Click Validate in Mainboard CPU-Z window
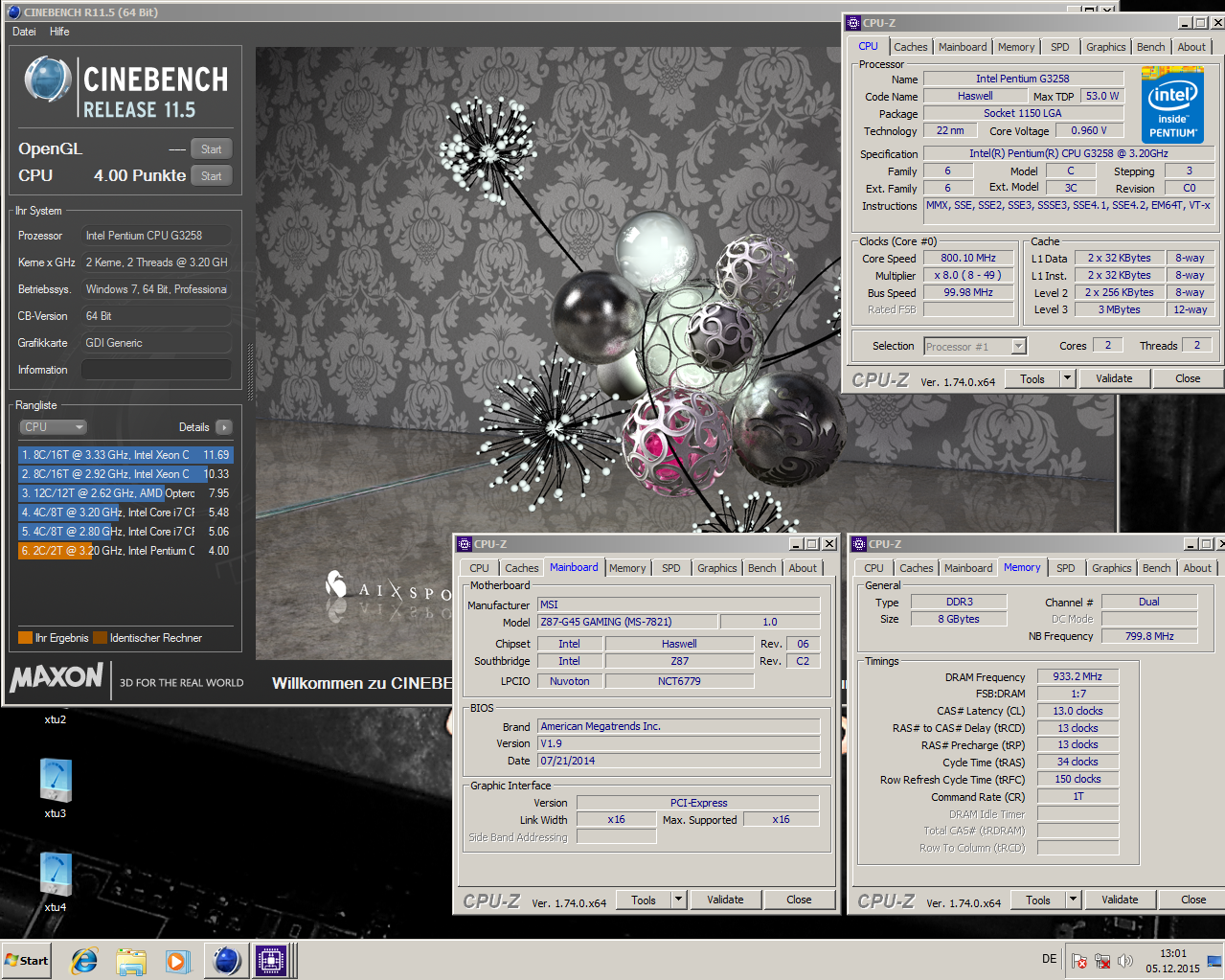1225x980 pixels. click(x=725, y=900)
